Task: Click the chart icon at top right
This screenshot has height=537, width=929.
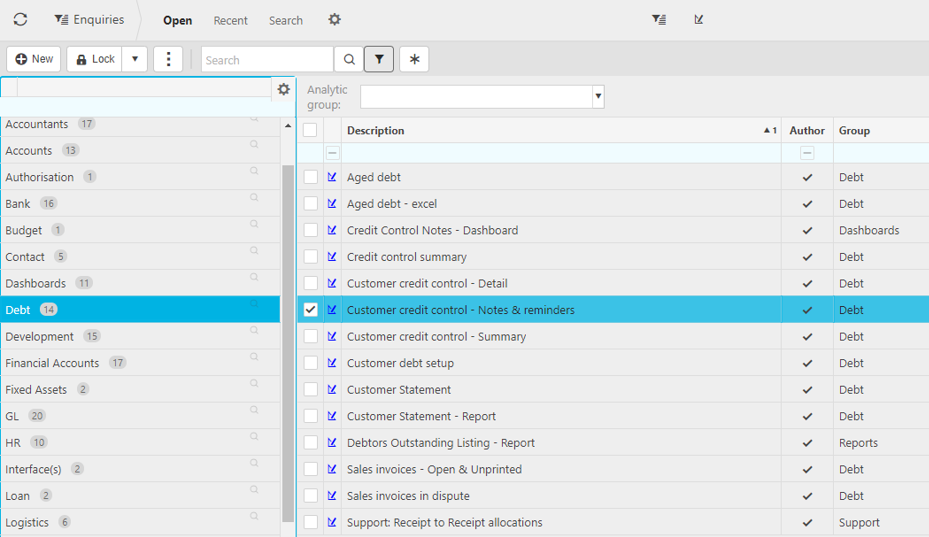Action: pyautogui.click(x=699, y=19)
